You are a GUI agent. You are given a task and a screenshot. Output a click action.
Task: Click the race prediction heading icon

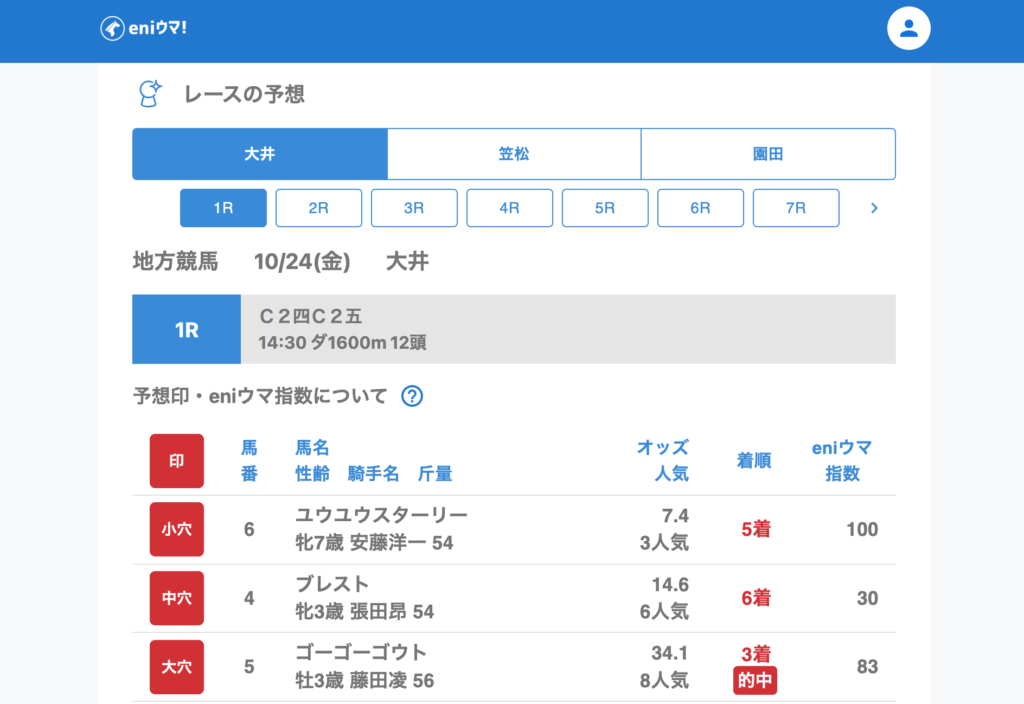point(150,94)
